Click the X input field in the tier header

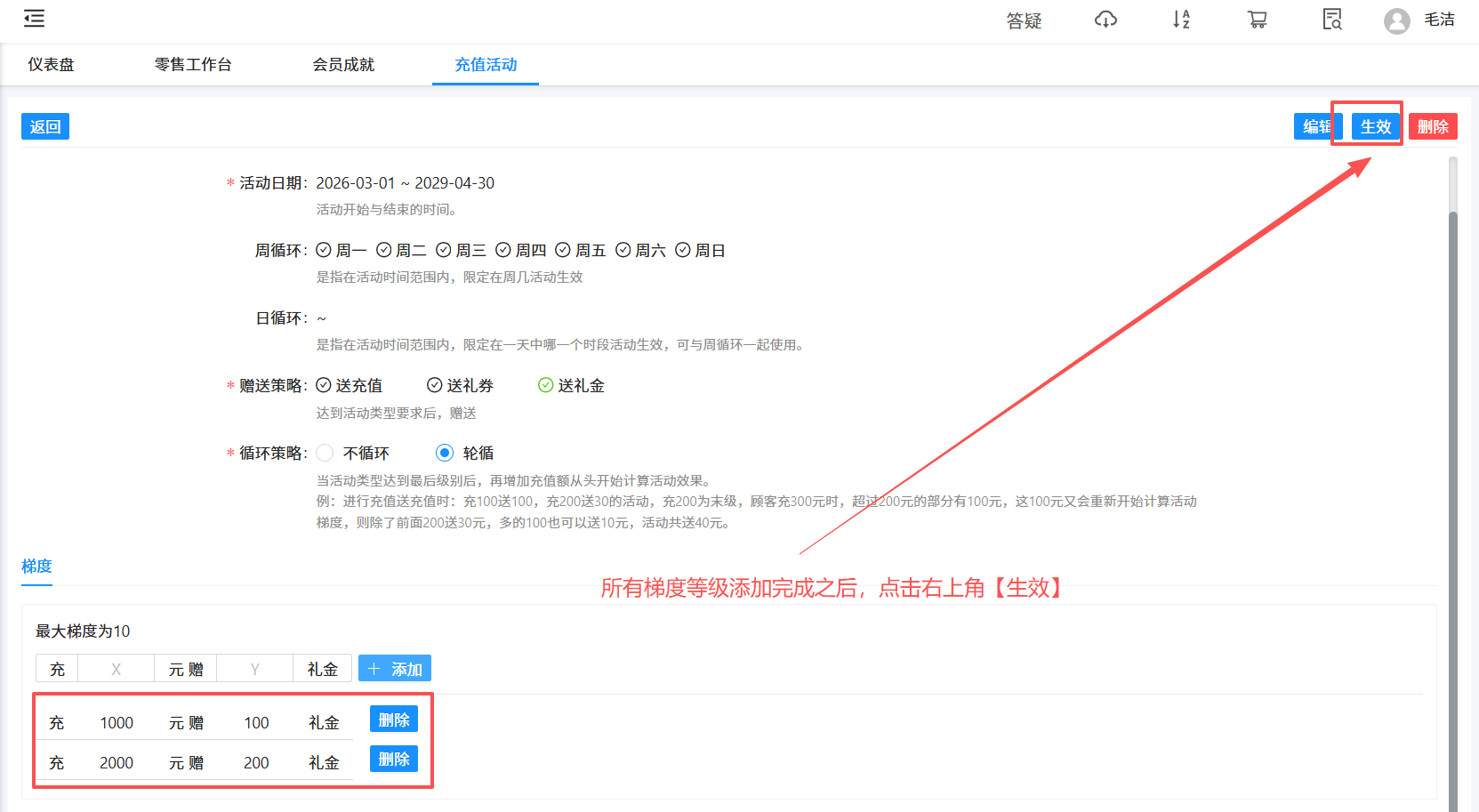click(x=116, y=668)
